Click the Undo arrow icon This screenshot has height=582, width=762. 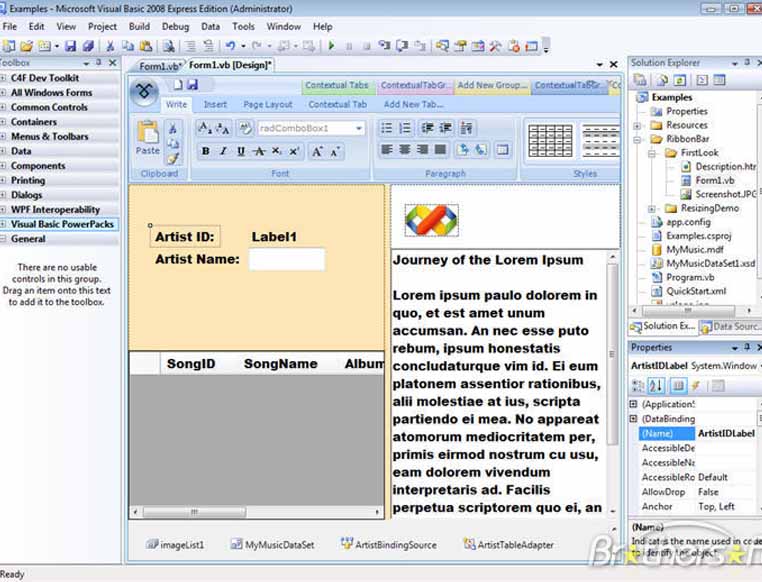[230, 46]
